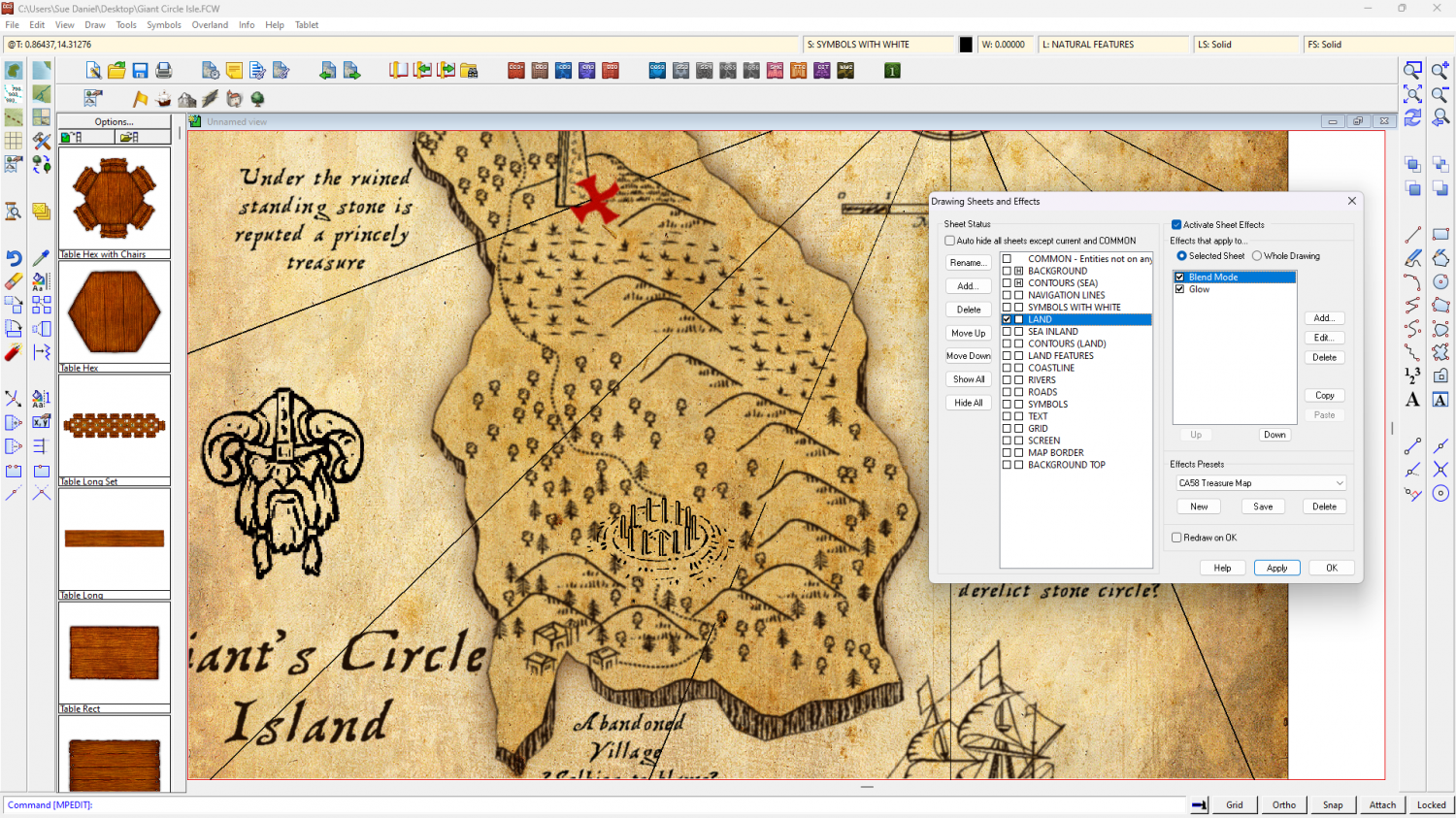This screenshot has width=1456, height=818.
Task: Click the Edit... effect button
Action: [1324, 338]
